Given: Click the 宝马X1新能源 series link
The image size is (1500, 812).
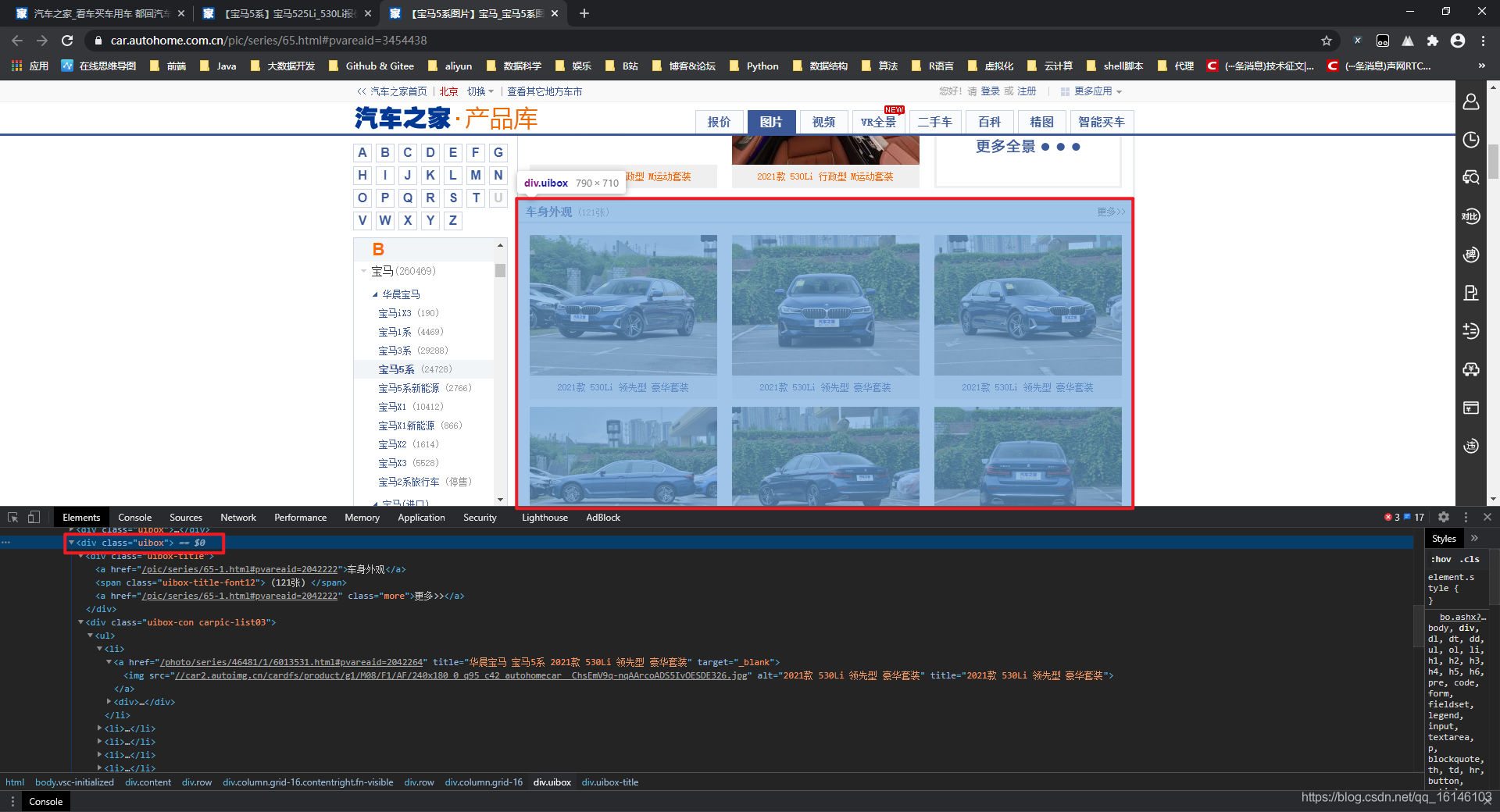Looking at the screenshot, I should point(406,426).
